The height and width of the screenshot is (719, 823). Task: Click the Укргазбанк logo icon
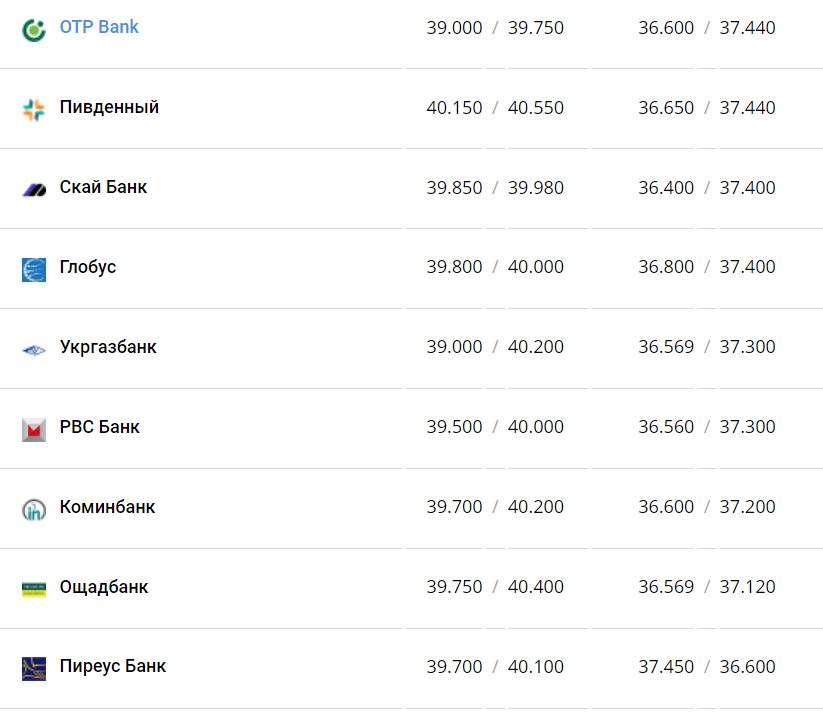pyautogui.click(x=34, y=349)
